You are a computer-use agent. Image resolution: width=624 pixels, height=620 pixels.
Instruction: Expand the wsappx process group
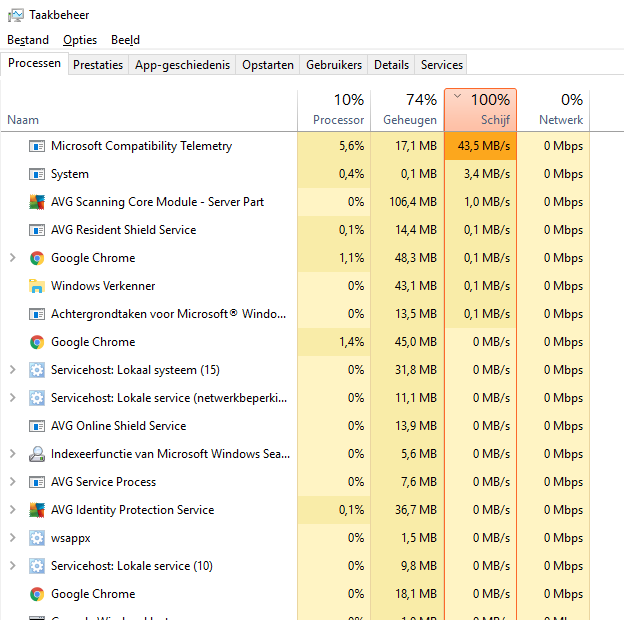[x=13, y=538]
